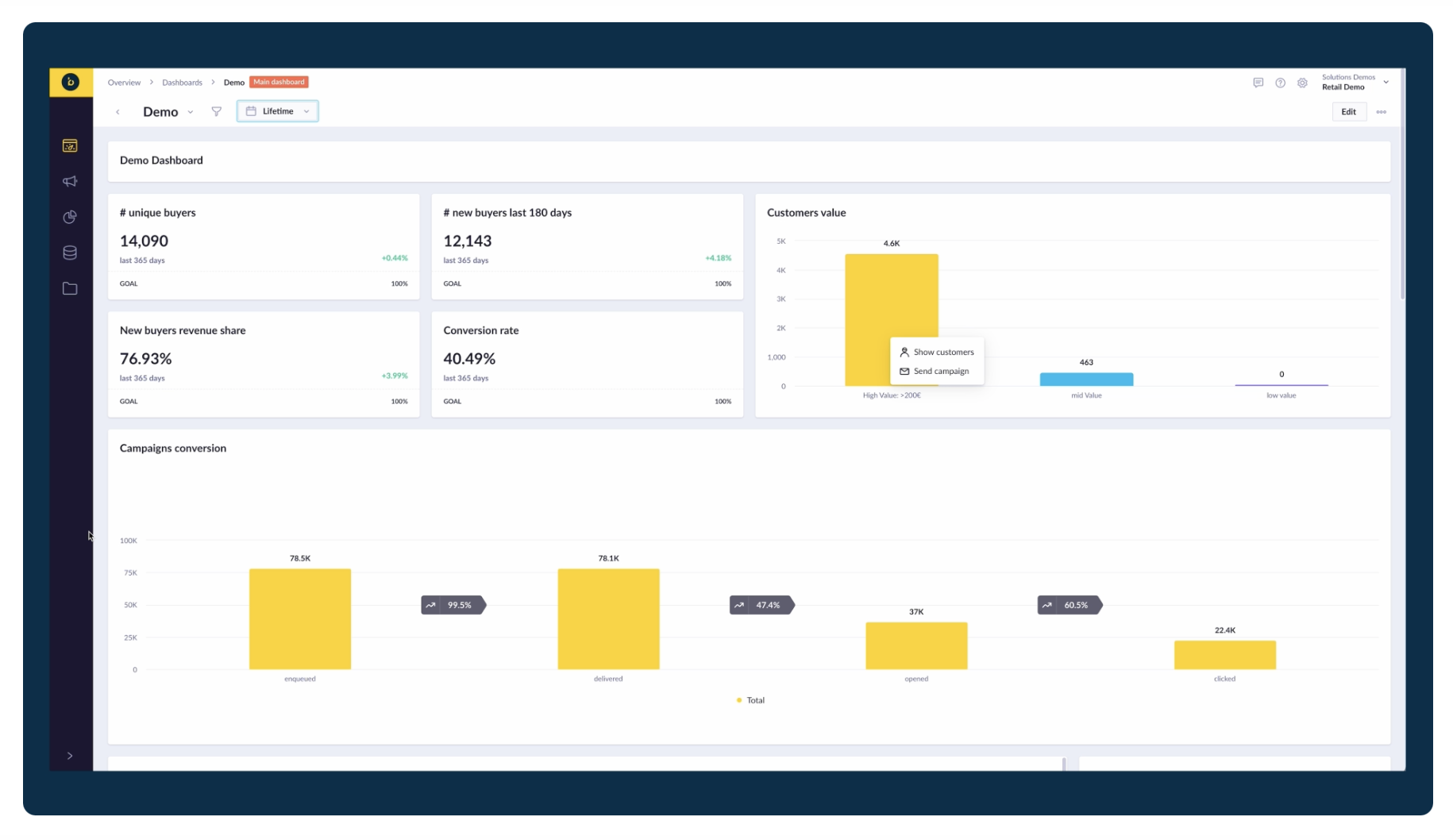Open the messages chat icon

[1258, 83]
